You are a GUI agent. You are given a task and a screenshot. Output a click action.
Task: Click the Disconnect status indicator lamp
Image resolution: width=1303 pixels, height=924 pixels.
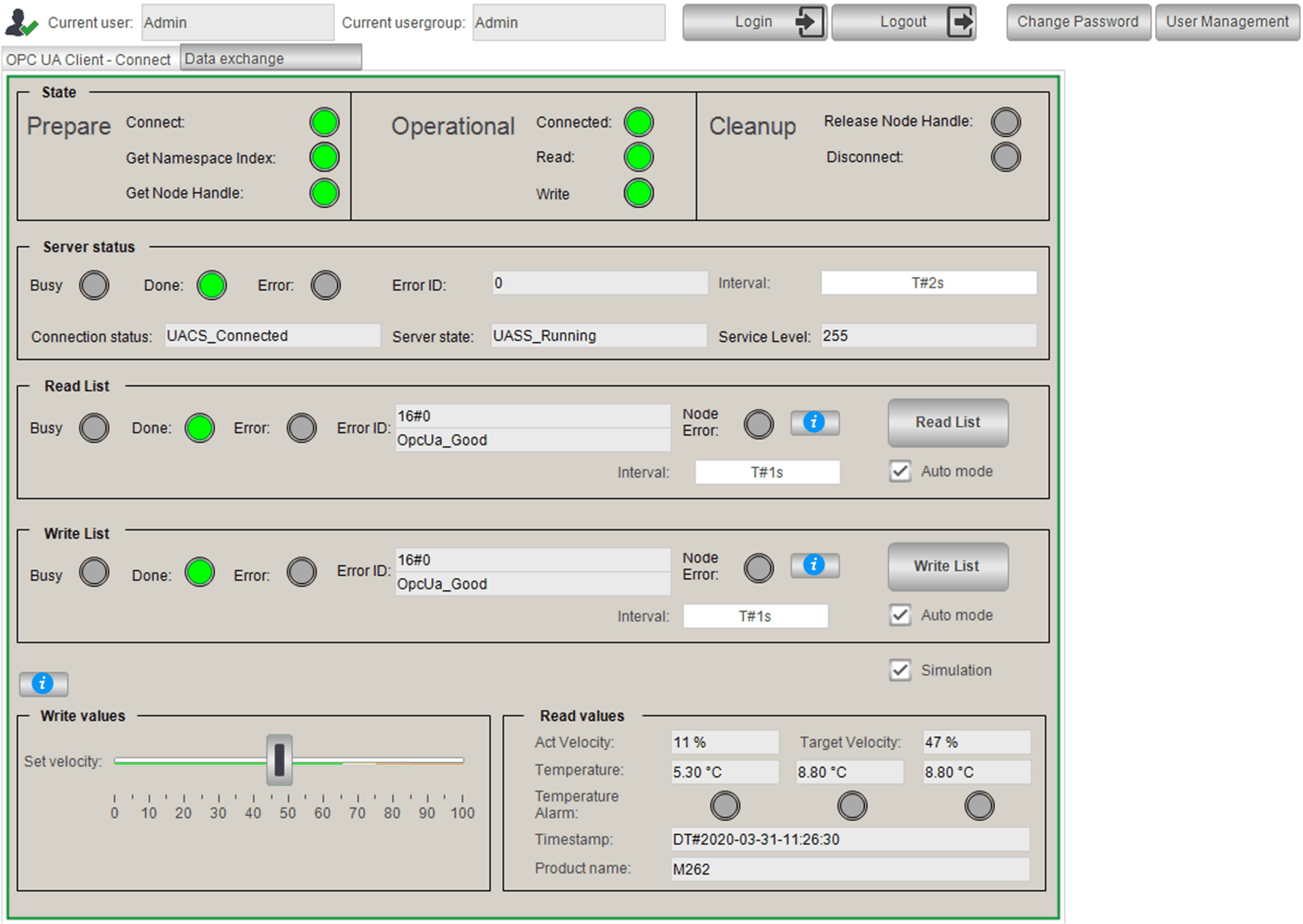tap(1005, 157)
